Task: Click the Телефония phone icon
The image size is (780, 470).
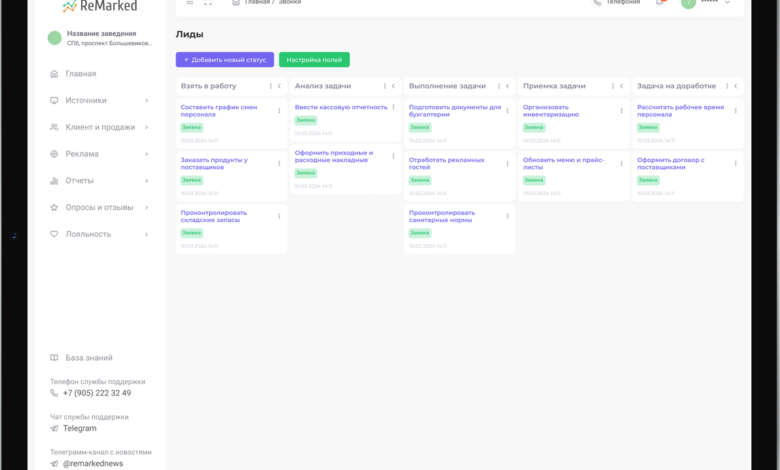Action: 597,3
